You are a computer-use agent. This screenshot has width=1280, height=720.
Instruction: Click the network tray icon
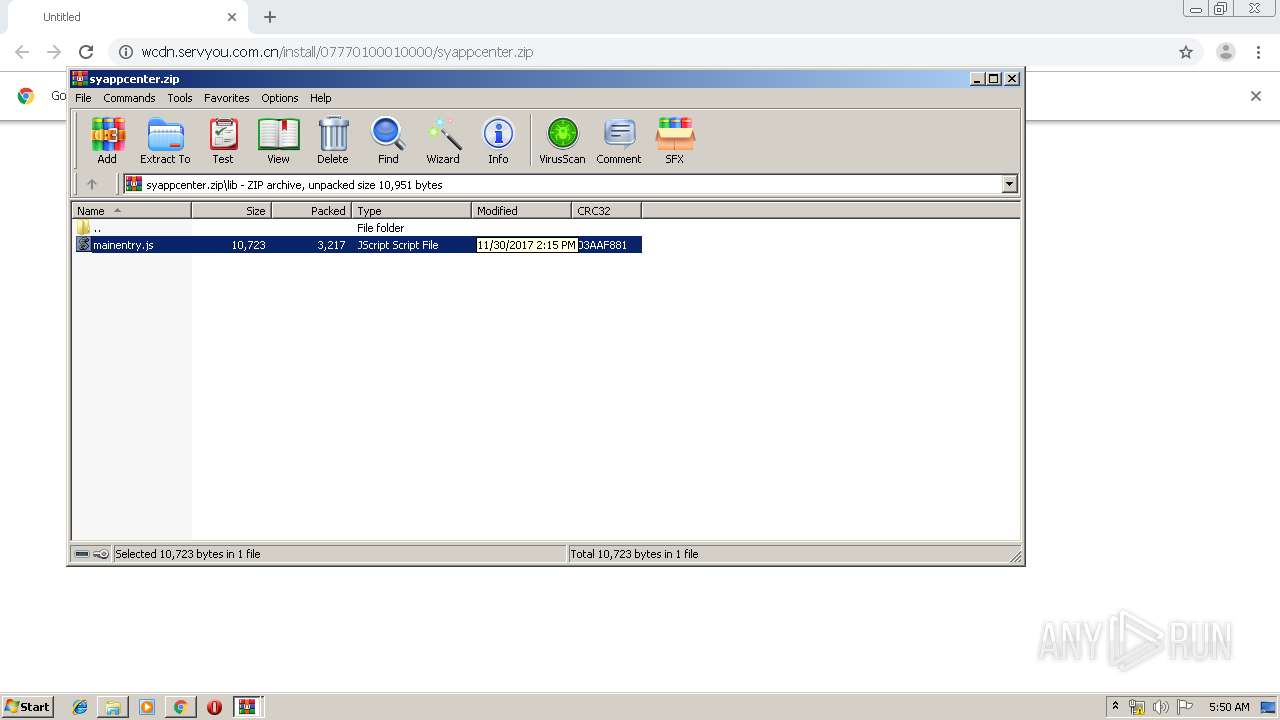click(1137, 707)
